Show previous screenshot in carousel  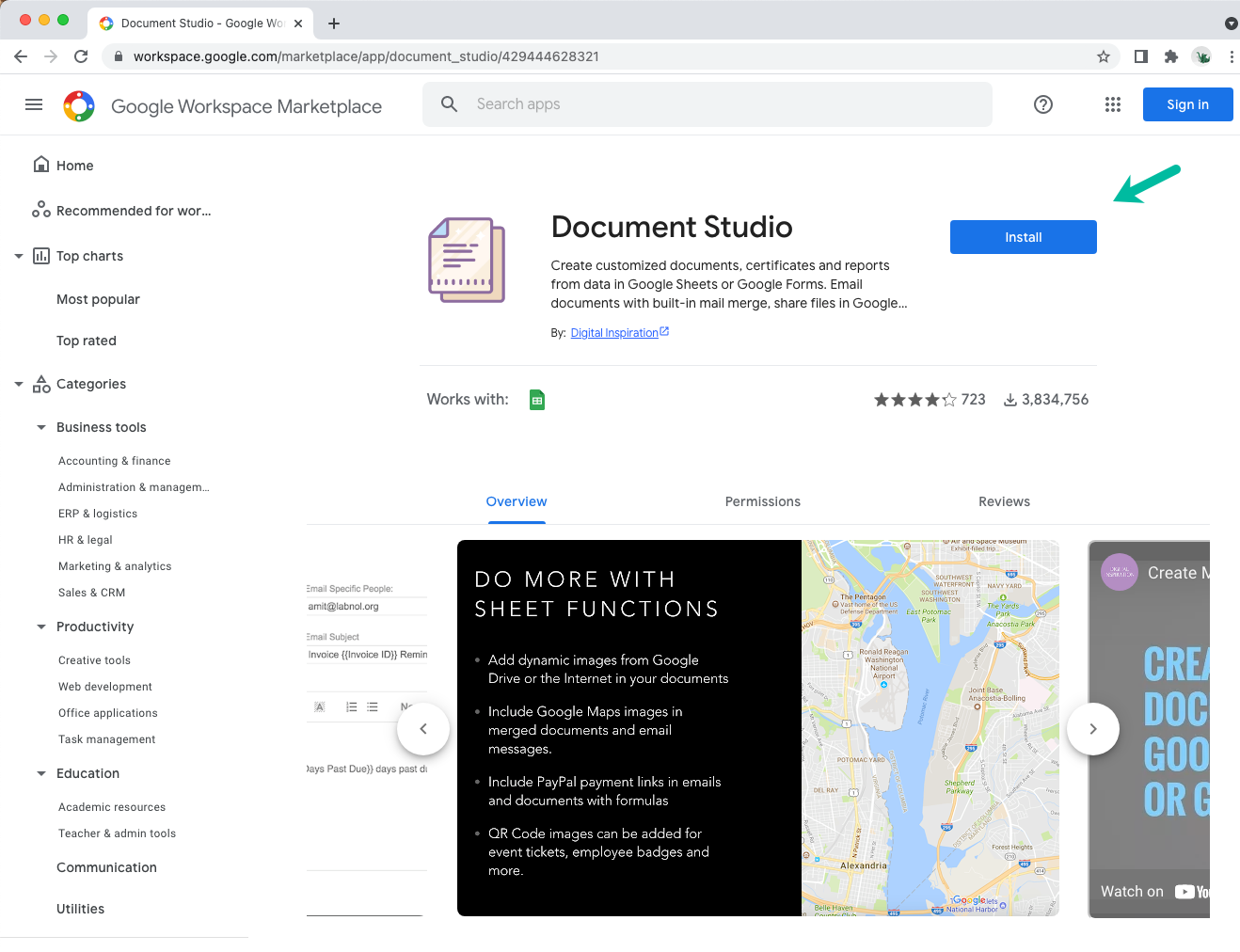pyautogui.click(x=423, y=729)
